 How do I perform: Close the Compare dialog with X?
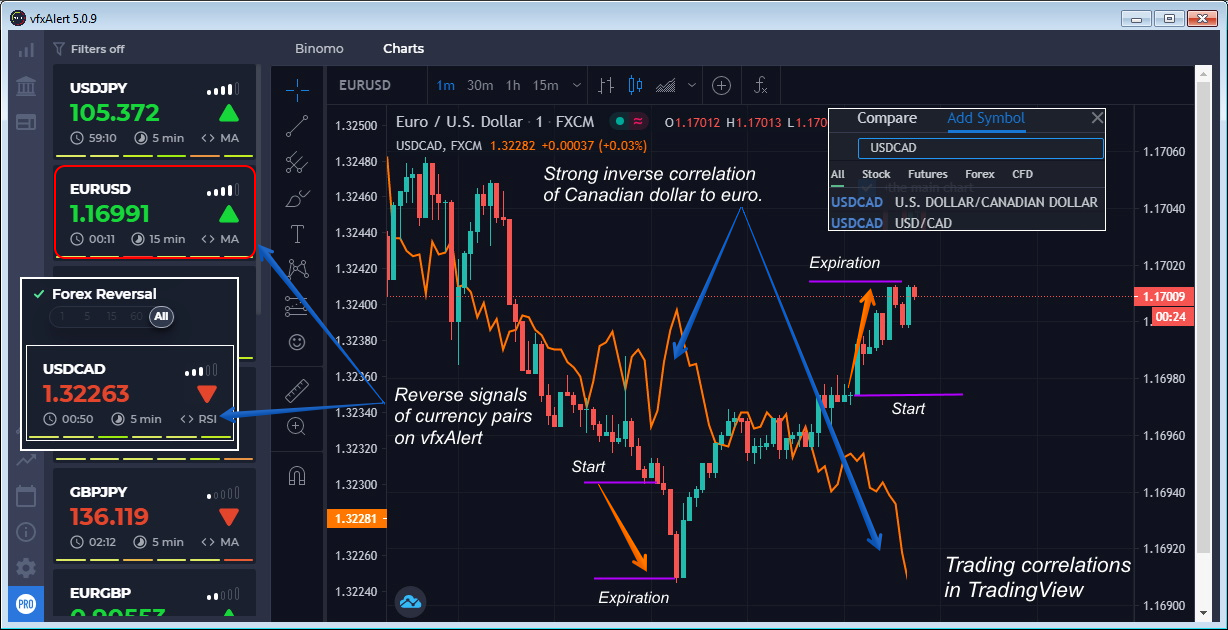point(1097,118)
